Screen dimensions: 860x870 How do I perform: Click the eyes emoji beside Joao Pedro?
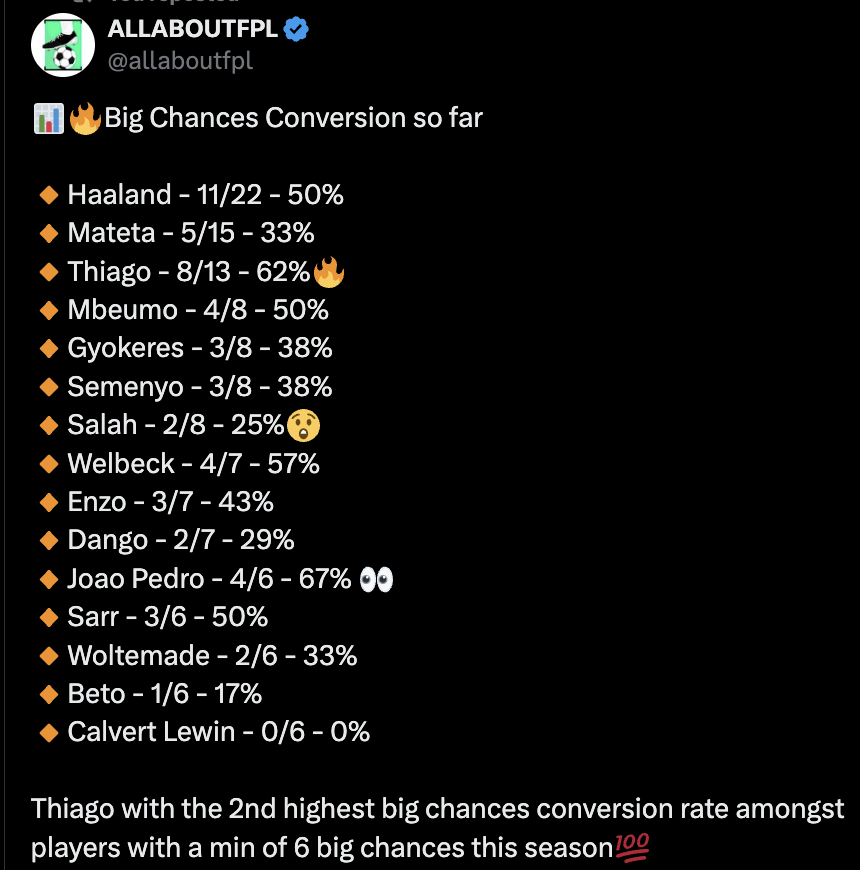(x=376, y=579)
